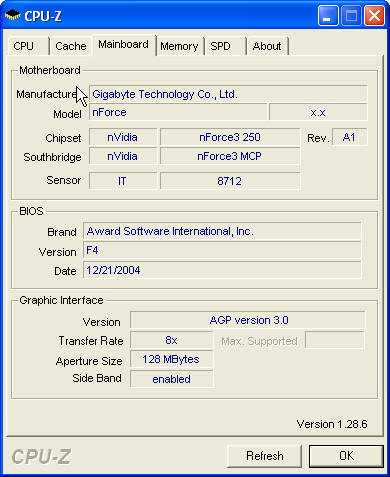Close the CPU-Z window
This screenshot has height=477, width=390.
(374, 16)
